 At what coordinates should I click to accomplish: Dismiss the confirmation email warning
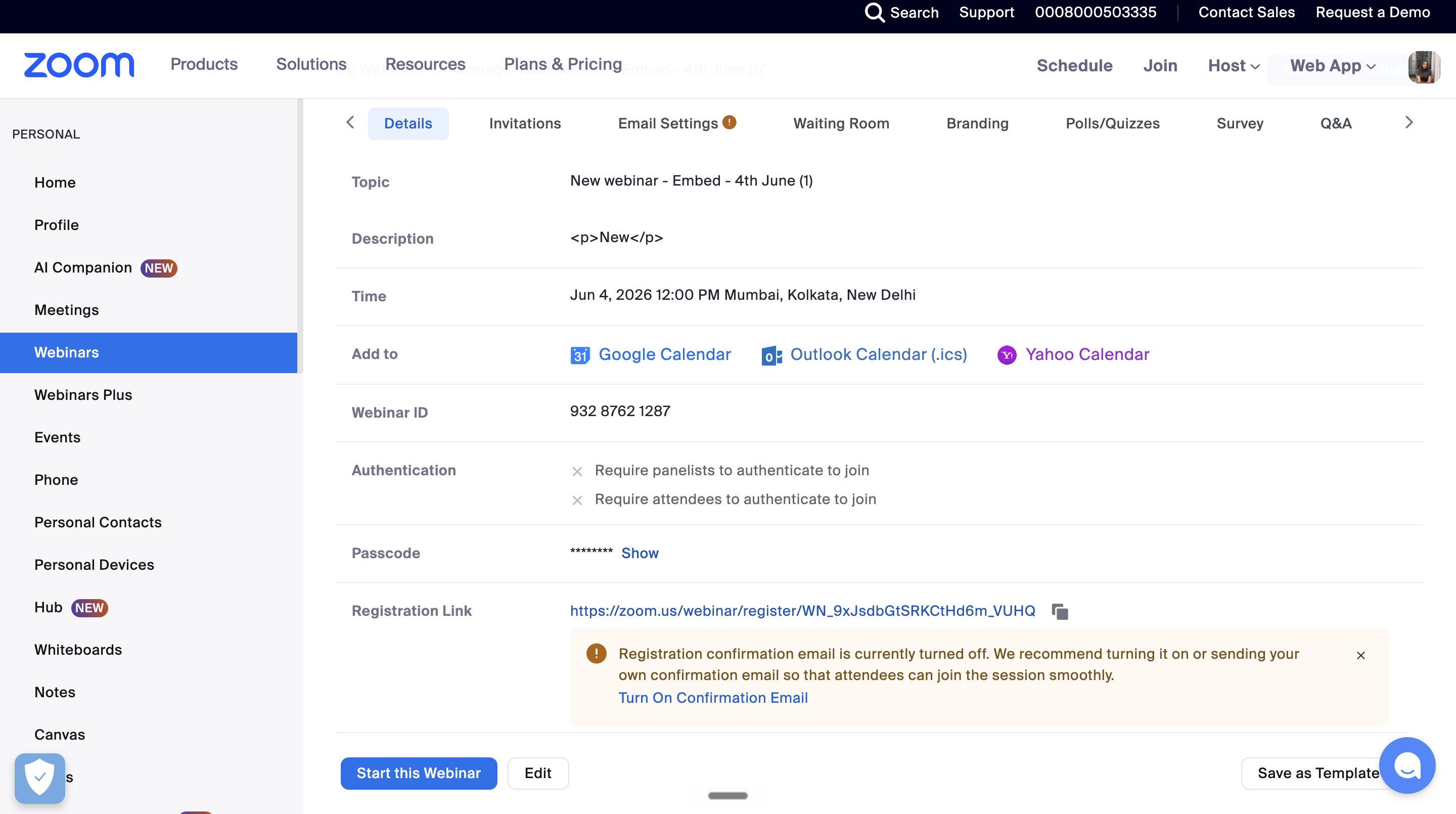[x=1361, y=655]
